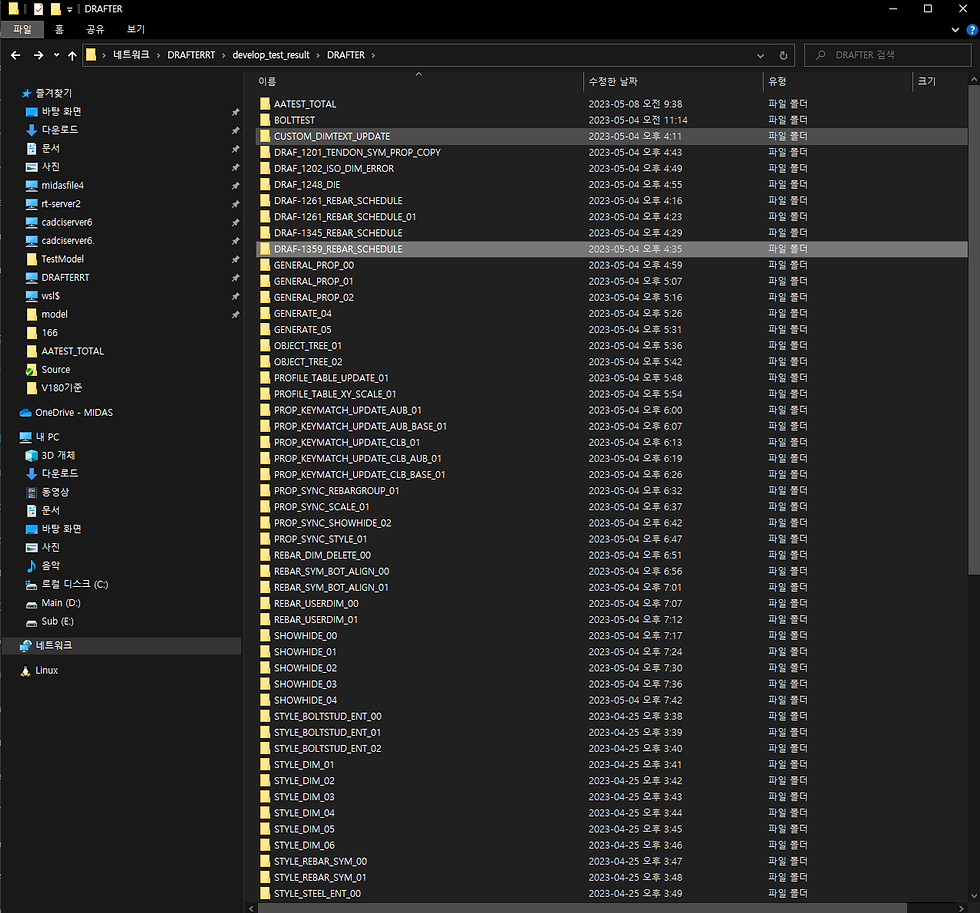This screenshot has height=913, width=980.
Task: Click the vertical scrollbar of the file list
Action: [x=974, y=330]
